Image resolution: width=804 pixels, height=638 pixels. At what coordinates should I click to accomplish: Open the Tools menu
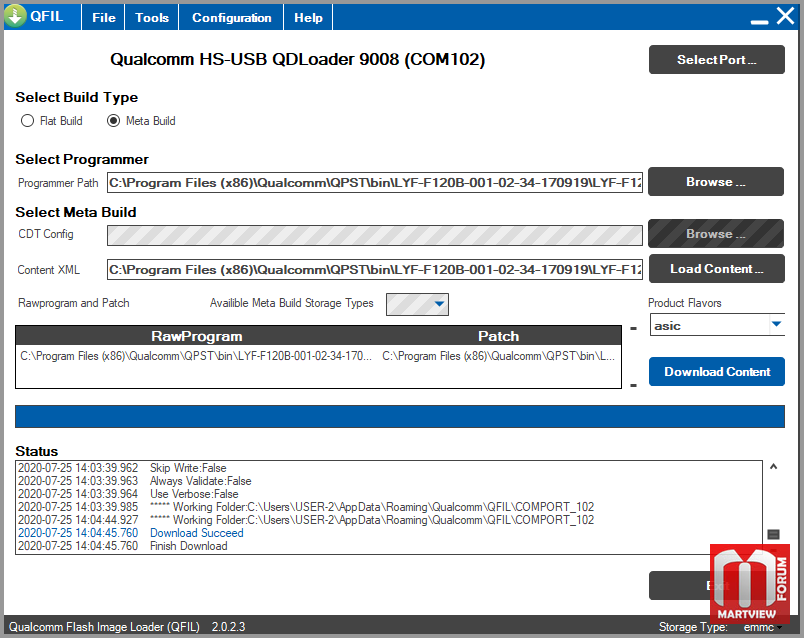coord(152,17)
